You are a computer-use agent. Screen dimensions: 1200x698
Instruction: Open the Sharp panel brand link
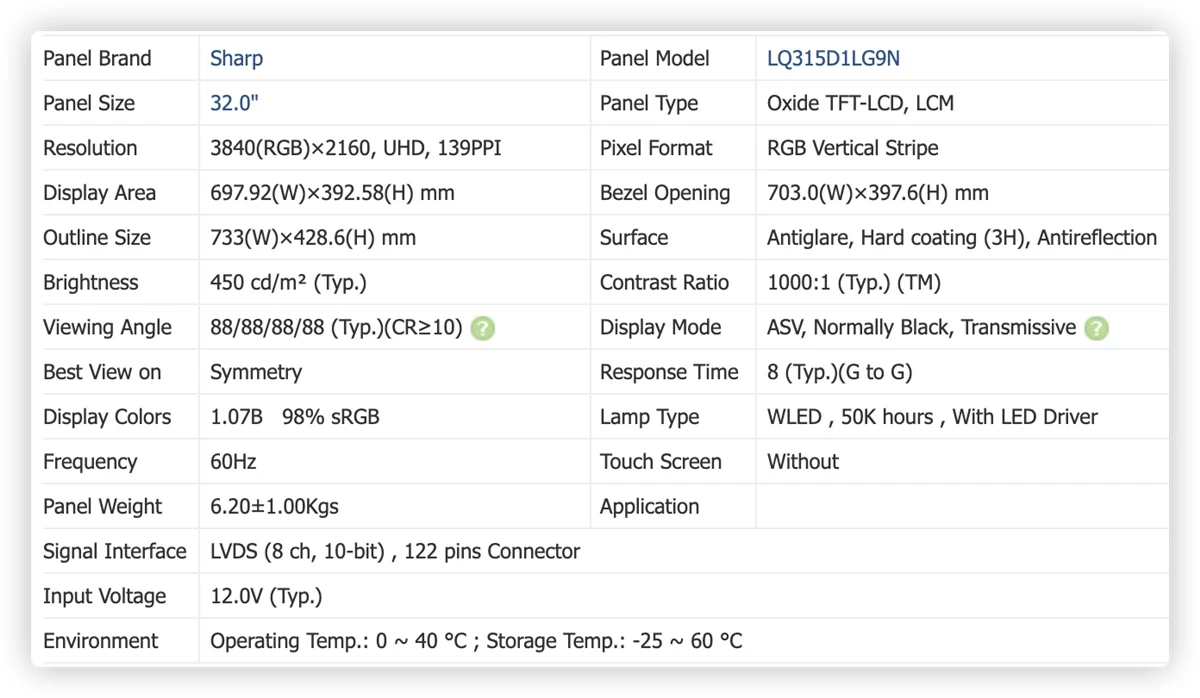click(x=237, y=58)
